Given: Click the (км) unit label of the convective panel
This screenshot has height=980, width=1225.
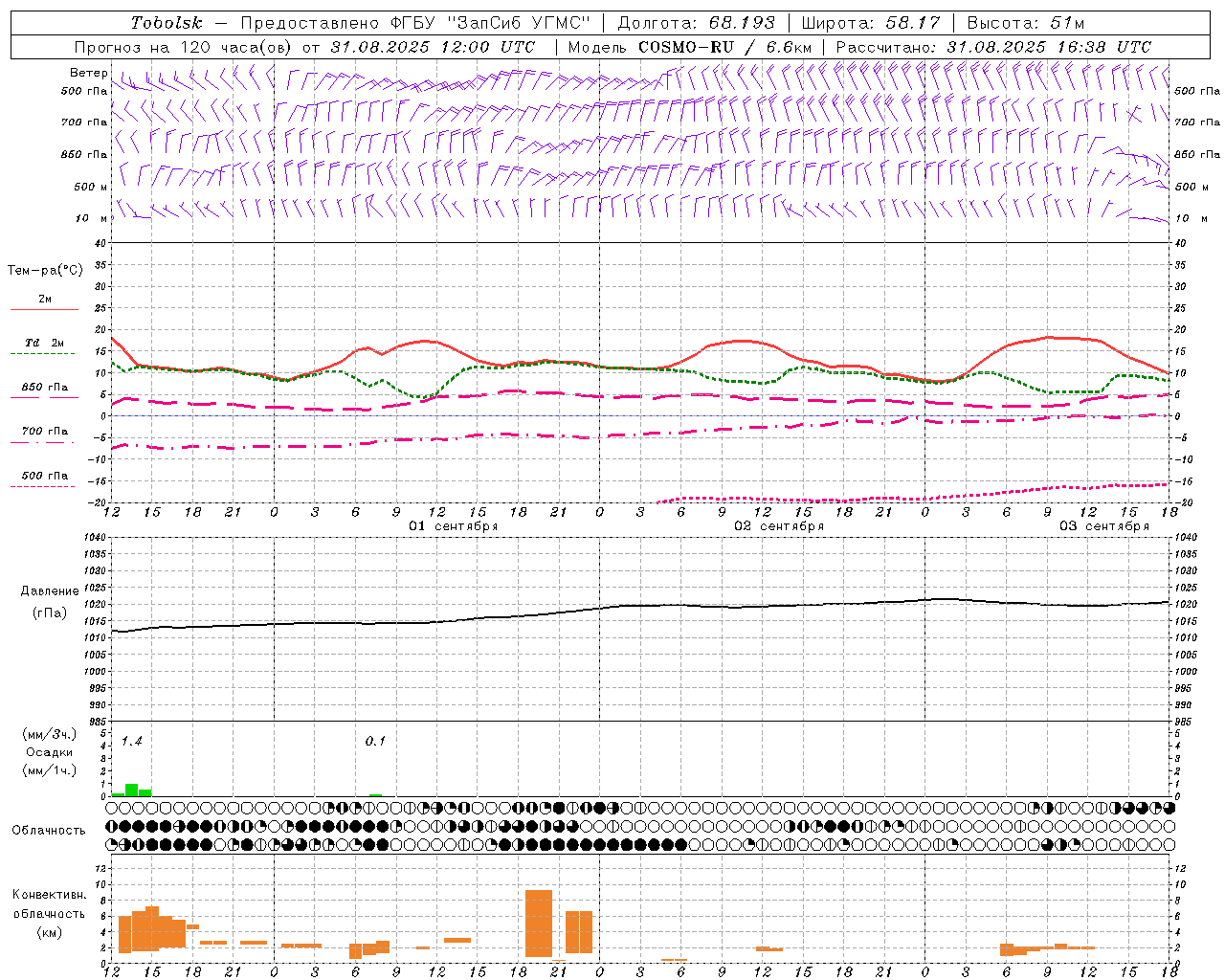Looking at the screenshot, I should click(x=49, y=932).
